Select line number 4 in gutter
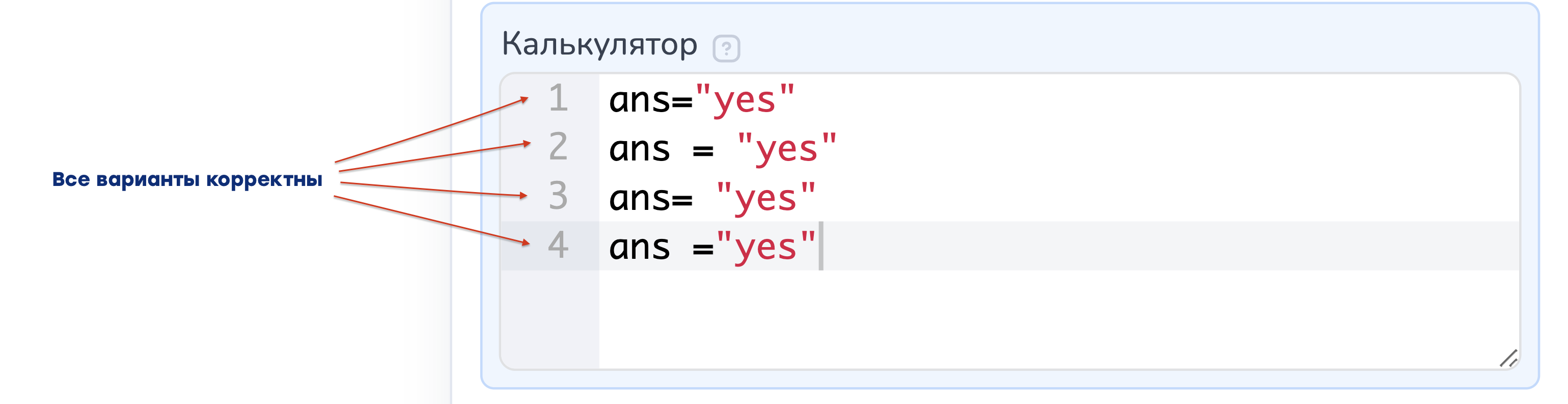The width and height of the screenshot is (1568, 404). (x=558, y=245)
